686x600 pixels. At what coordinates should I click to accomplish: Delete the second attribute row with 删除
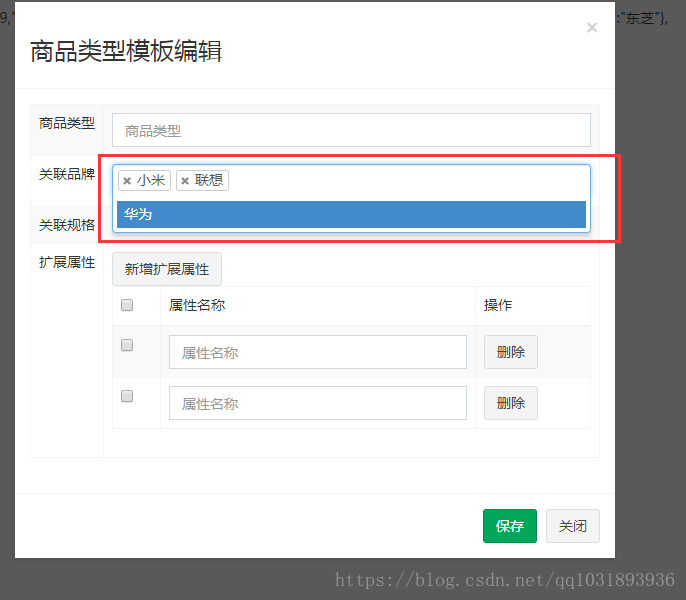point(511,403)
